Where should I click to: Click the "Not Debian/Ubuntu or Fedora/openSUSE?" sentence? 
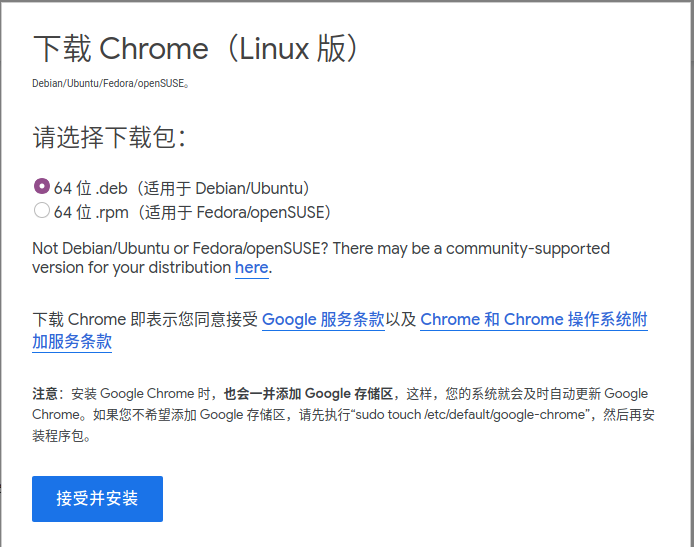coord(180,249)
